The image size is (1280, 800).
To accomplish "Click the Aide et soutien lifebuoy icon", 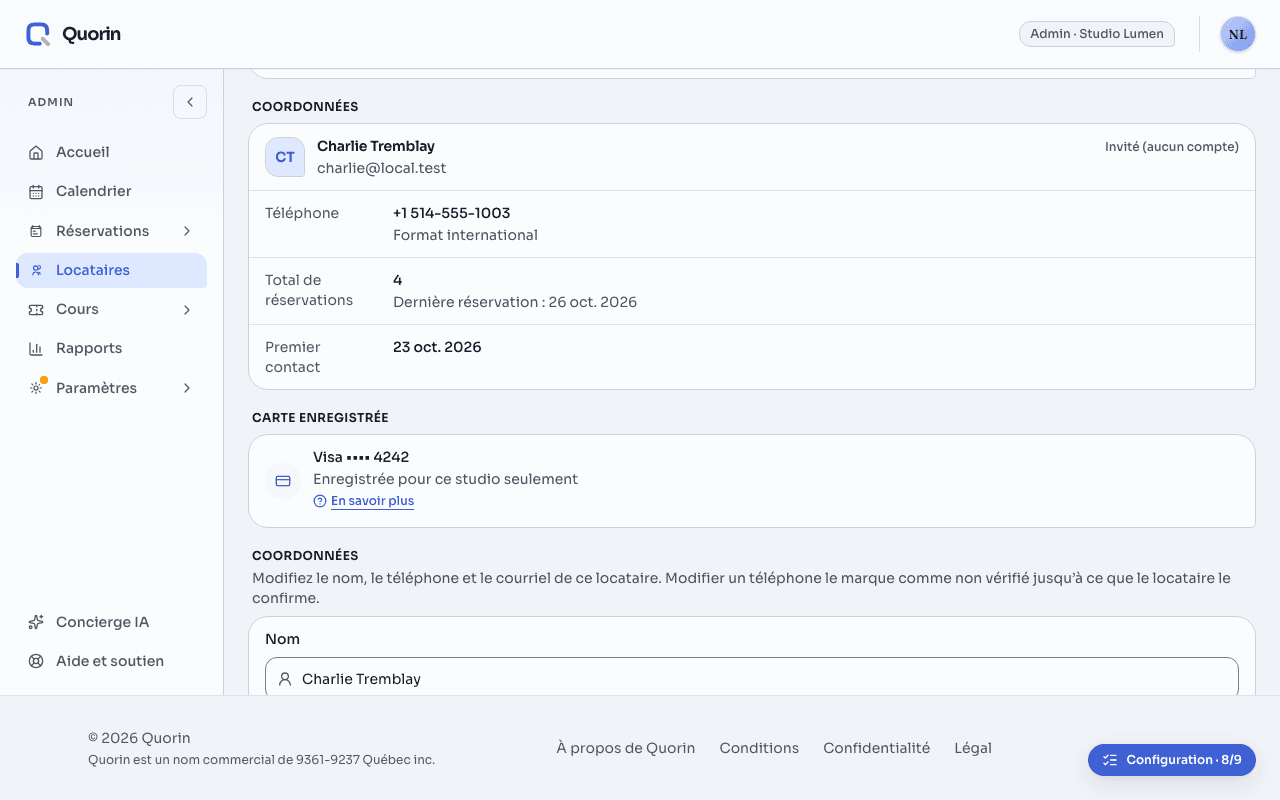I will pos(36,661).
